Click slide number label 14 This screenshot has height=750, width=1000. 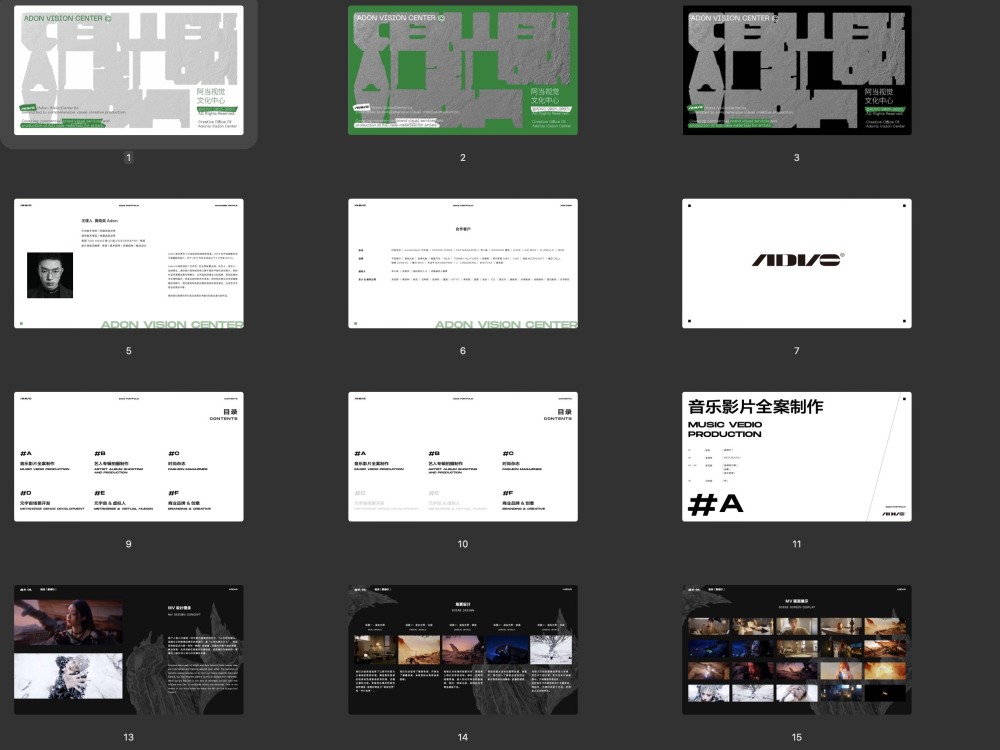tap(463, 737)
